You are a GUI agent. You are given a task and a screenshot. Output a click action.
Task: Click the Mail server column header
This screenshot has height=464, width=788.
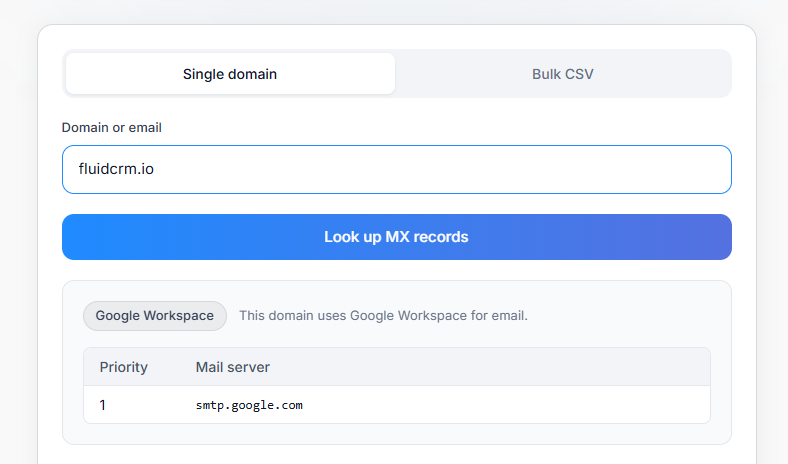[233, 367]
